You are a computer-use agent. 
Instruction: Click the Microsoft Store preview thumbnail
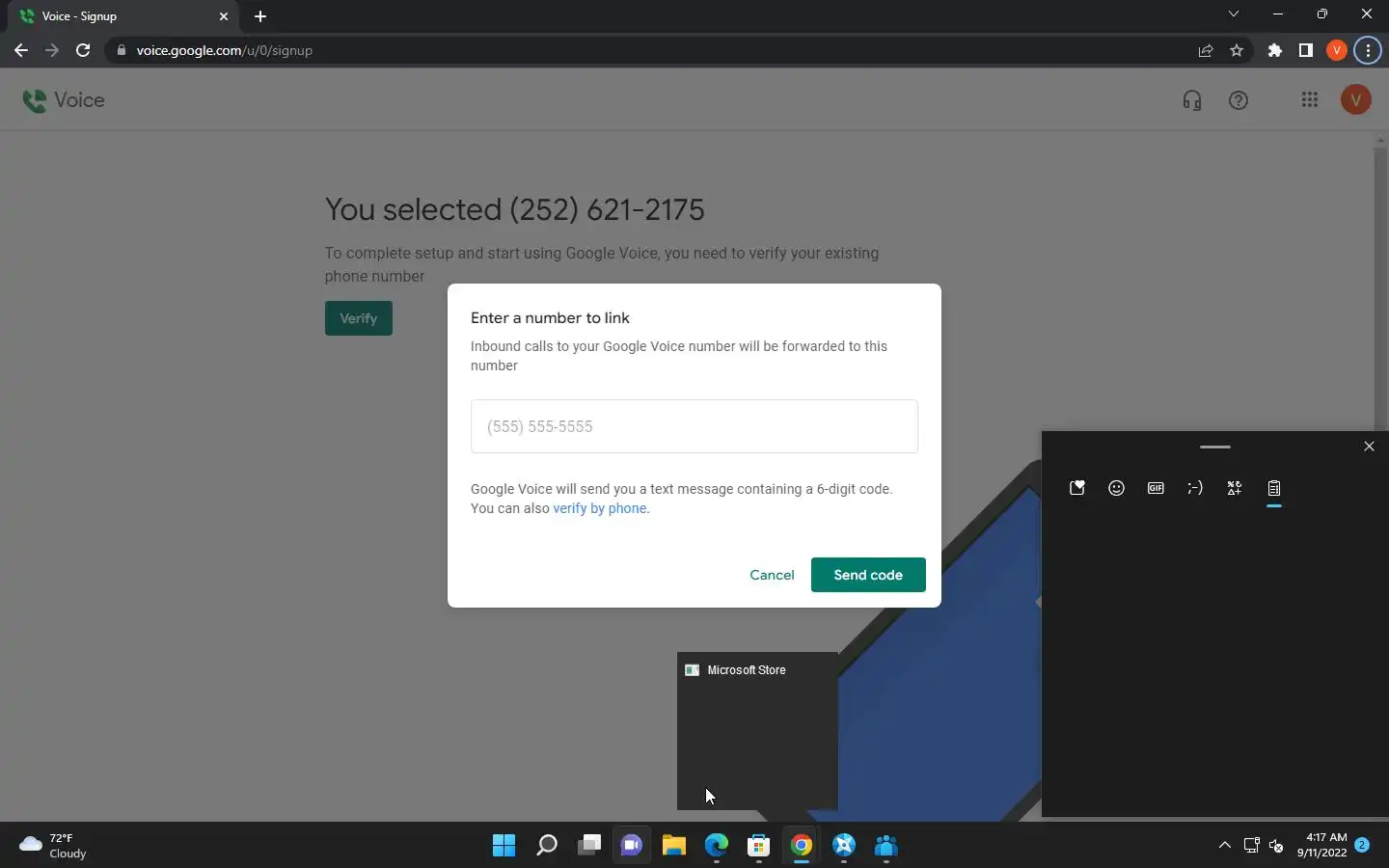click(x=757, y=731)
